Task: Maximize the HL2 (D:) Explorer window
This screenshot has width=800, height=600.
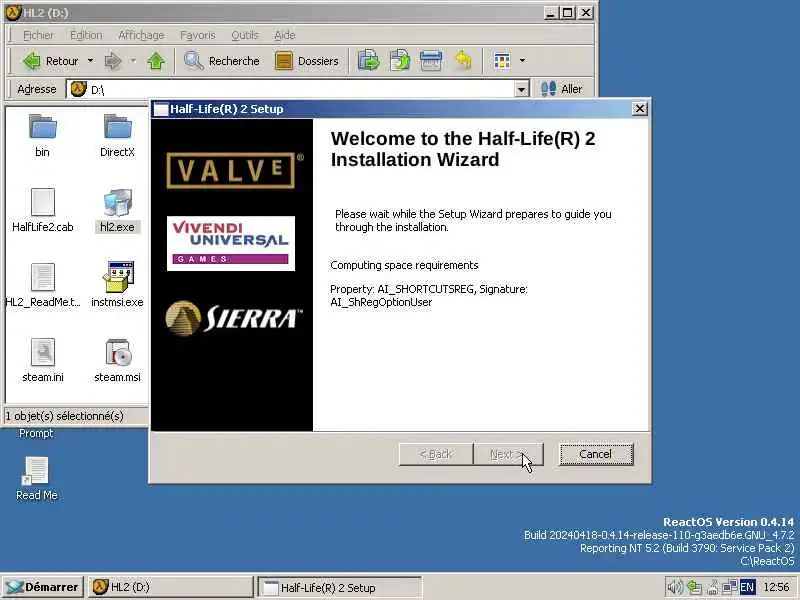Action: (567, 13)
